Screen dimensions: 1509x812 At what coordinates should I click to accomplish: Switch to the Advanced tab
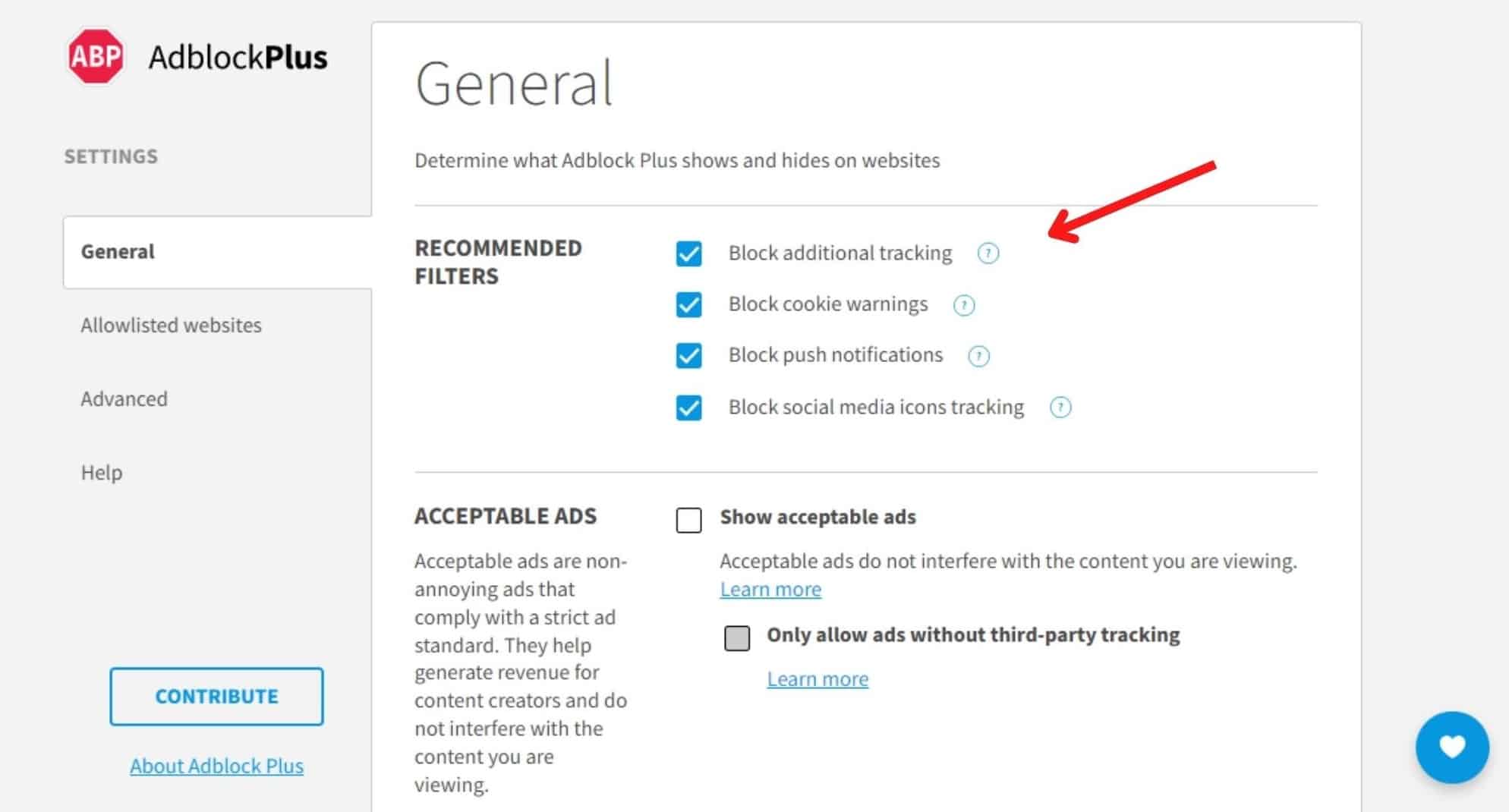point(124,399)
